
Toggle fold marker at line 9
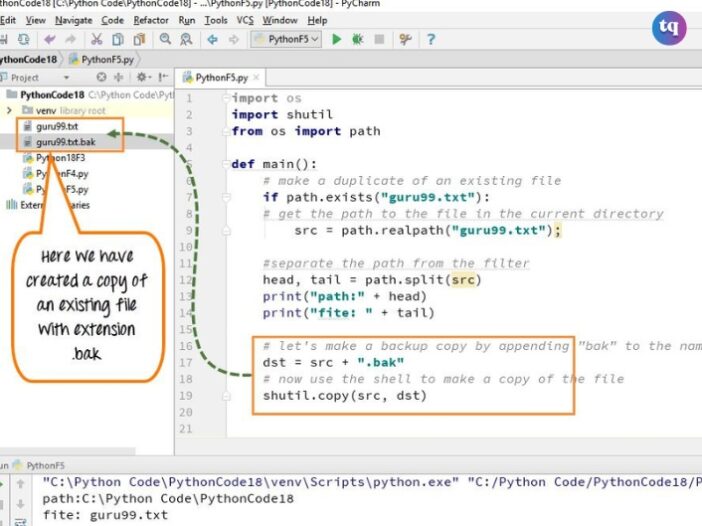point(227,230)
